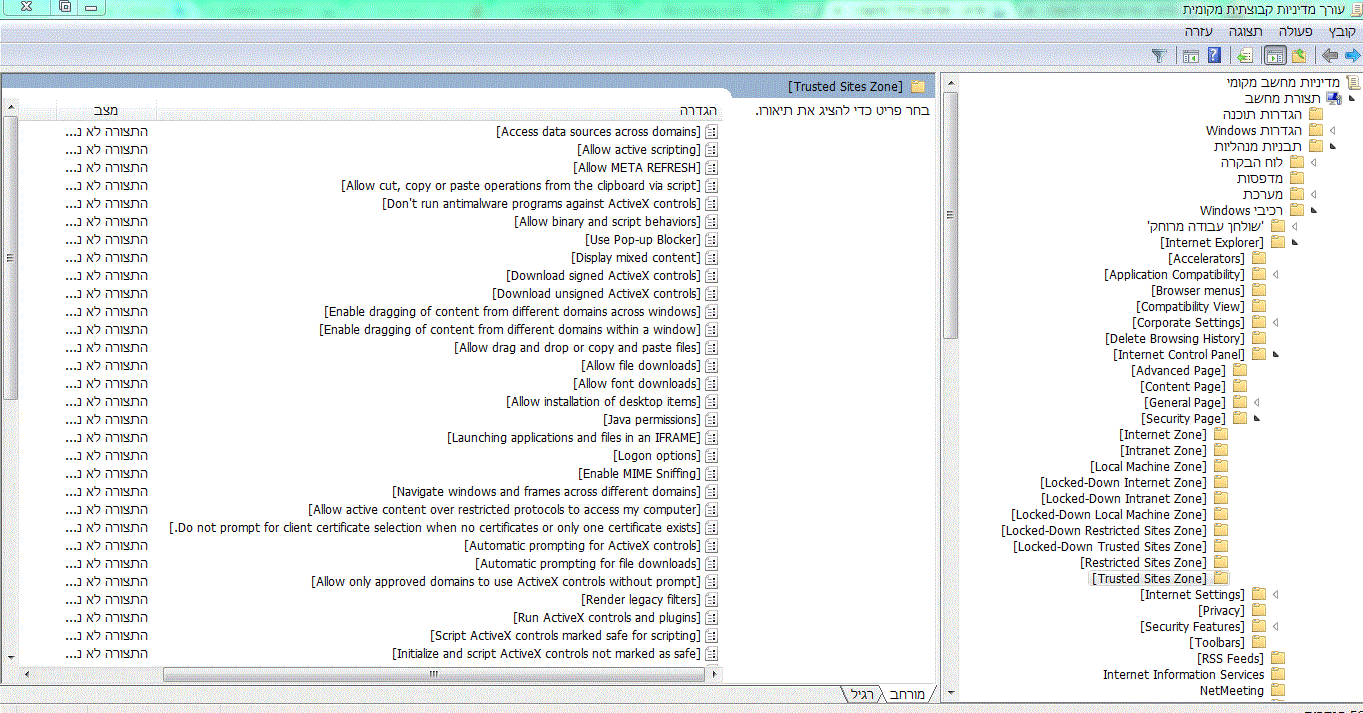Select the Local Machine Zone tree item
The height and width of the screenshot is (713, 1363).
(x=1148, y=467)
